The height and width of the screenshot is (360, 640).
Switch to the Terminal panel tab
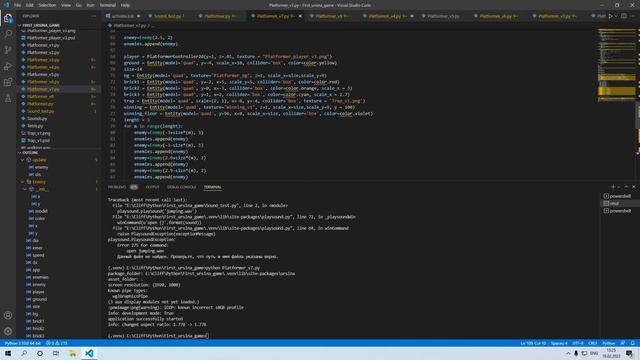tap(213, 187)
